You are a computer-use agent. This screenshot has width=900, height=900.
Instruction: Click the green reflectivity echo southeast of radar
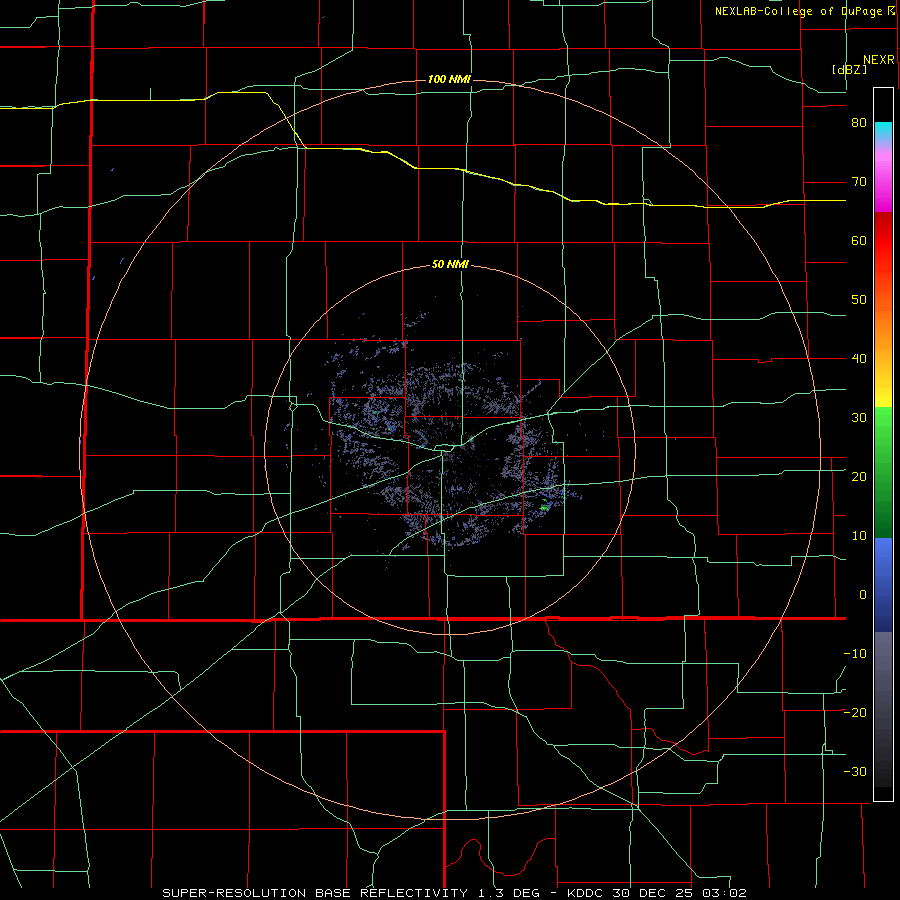pyautogui.click(x=544, y=506)
